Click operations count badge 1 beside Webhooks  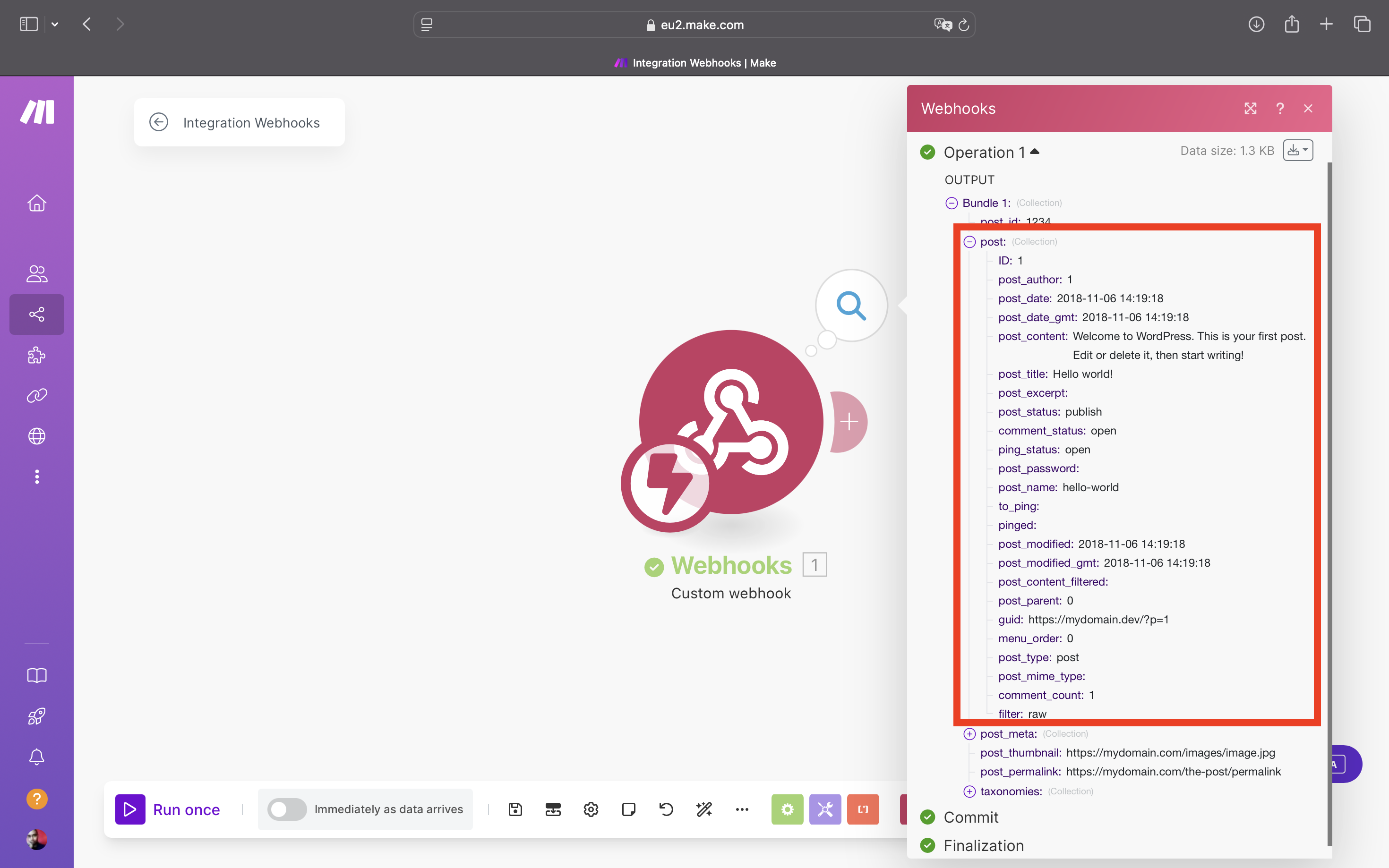pyautogui.click(x=814, y=565)
